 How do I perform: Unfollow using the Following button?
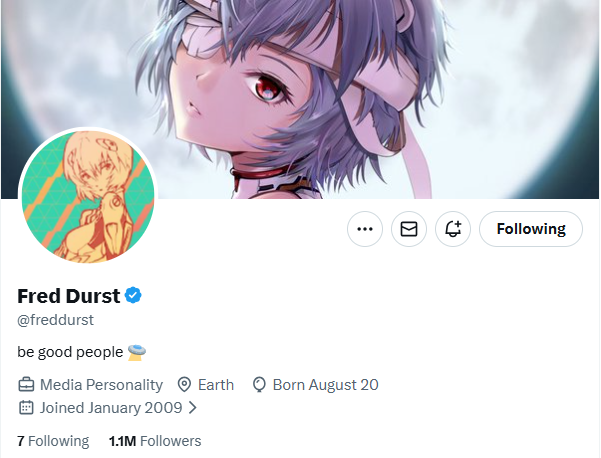(x=531, y=229)
